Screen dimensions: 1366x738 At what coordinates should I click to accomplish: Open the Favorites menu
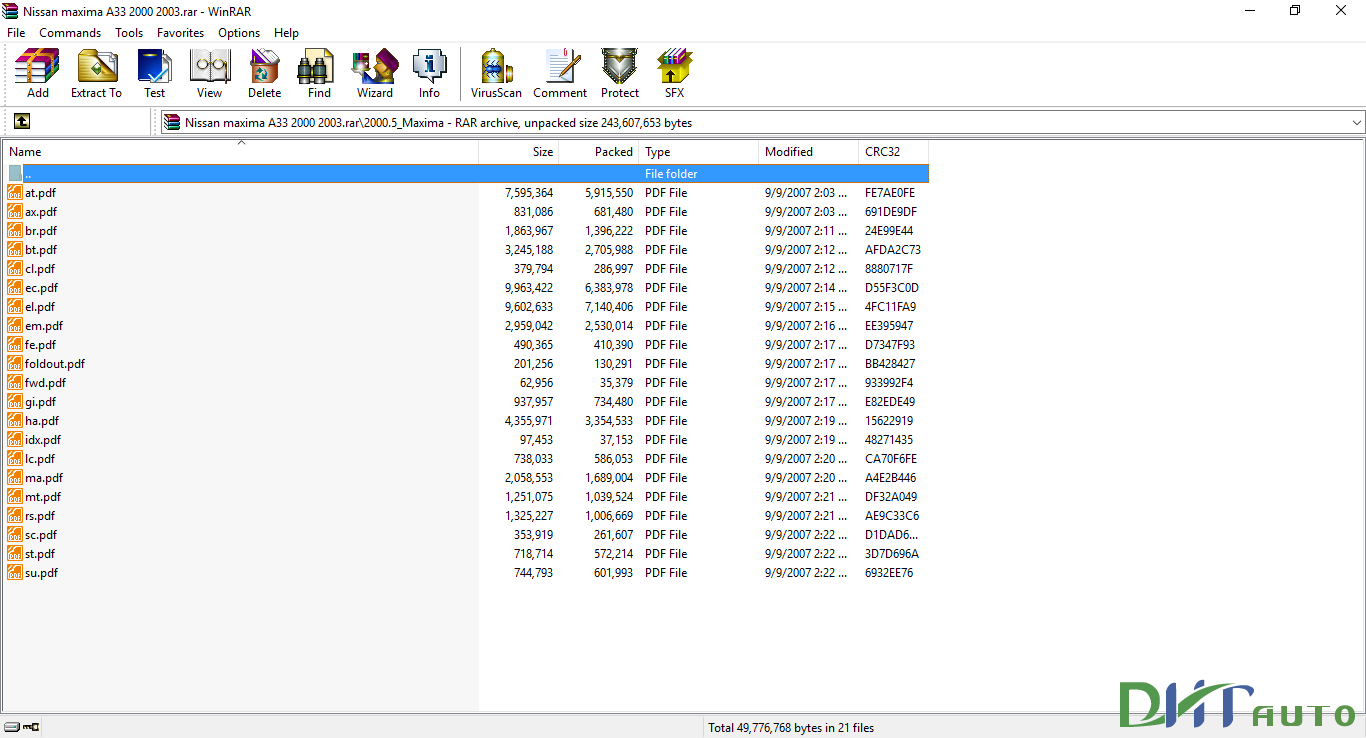click(x=181, y=33)
